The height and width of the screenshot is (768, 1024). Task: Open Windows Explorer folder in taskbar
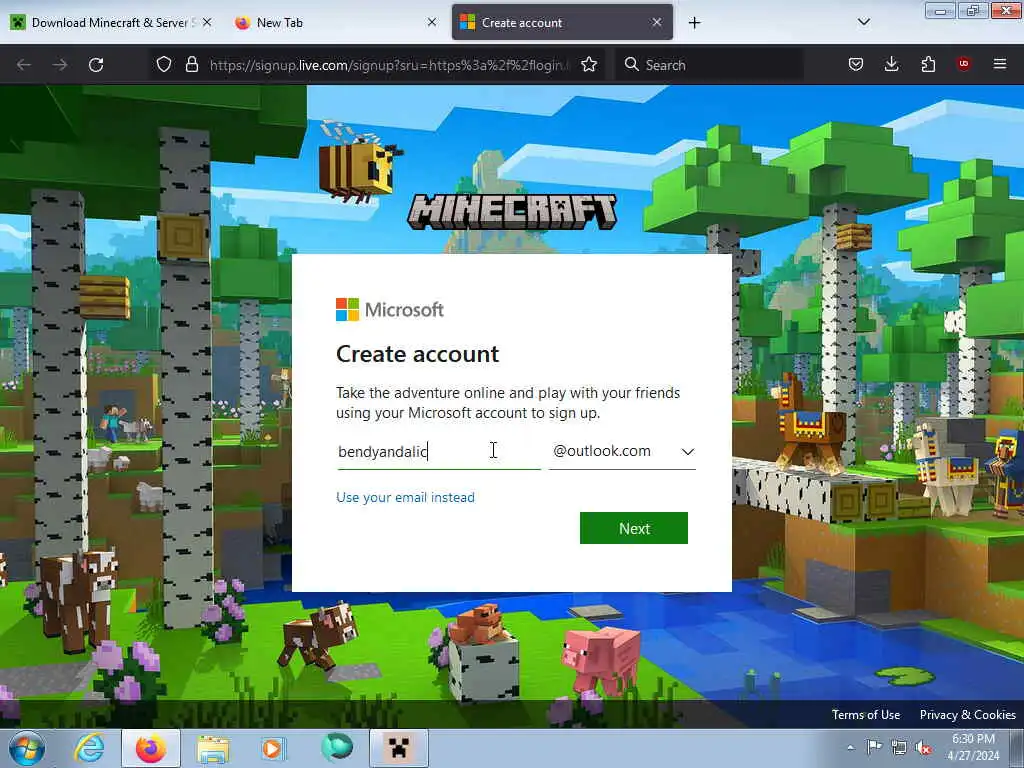pyautogui.click(x=213, y=749)
